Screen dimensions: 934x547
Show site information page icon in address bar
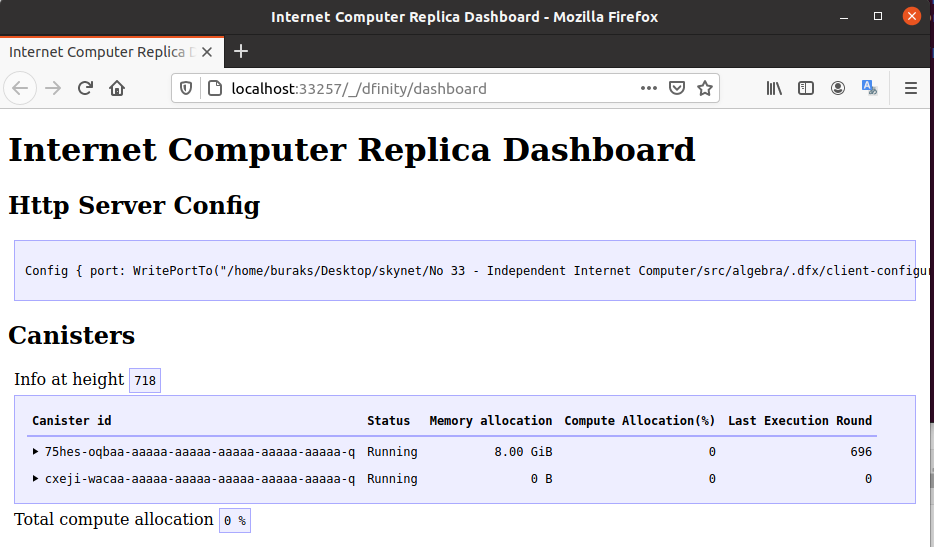[x=214, y=88]
